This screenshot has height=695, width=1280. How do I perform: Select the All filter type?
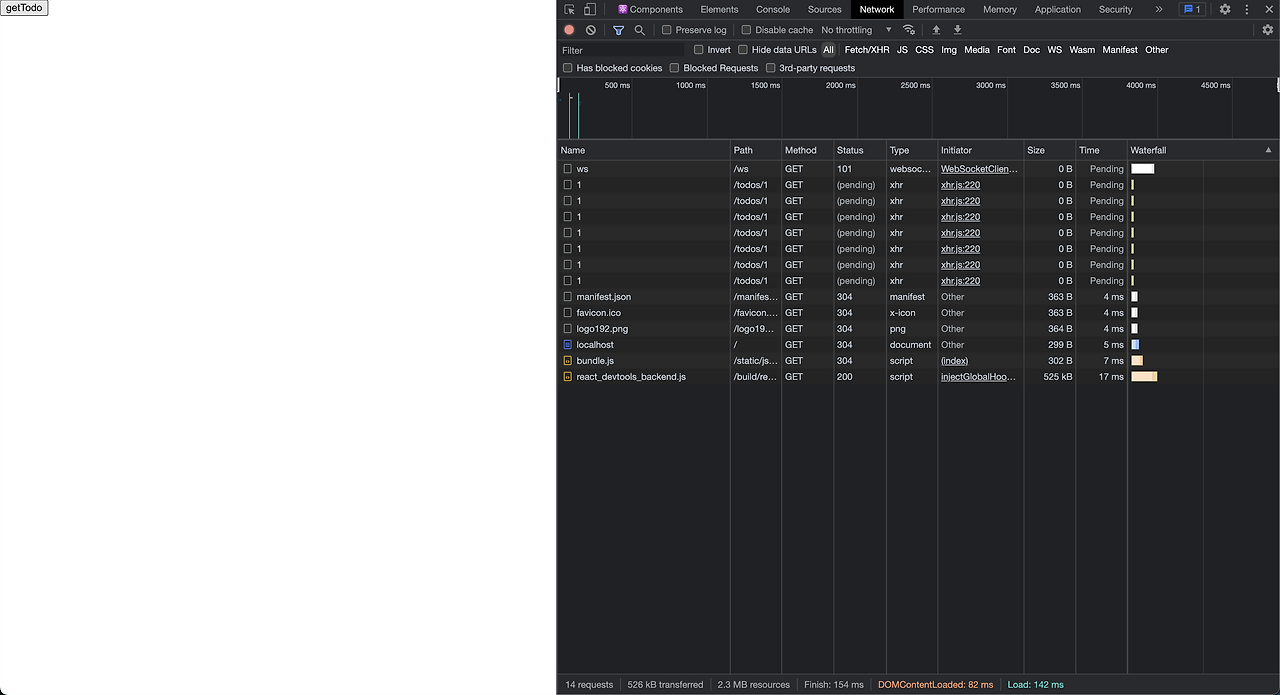pos(828,50)
